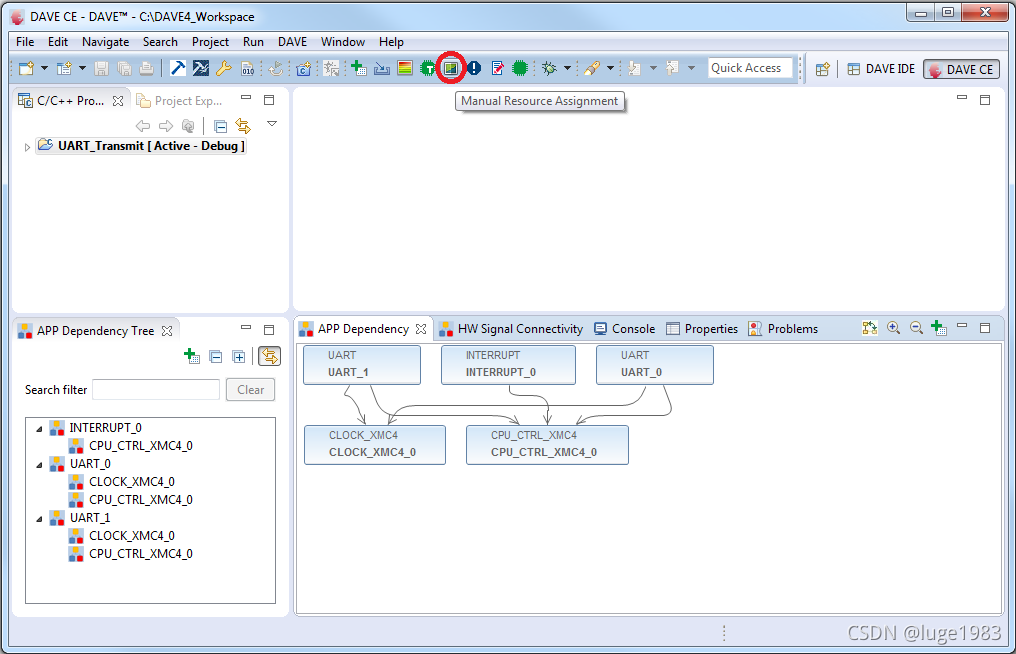
Task: Select the C/C++ Projects tab
Action: 70,100
